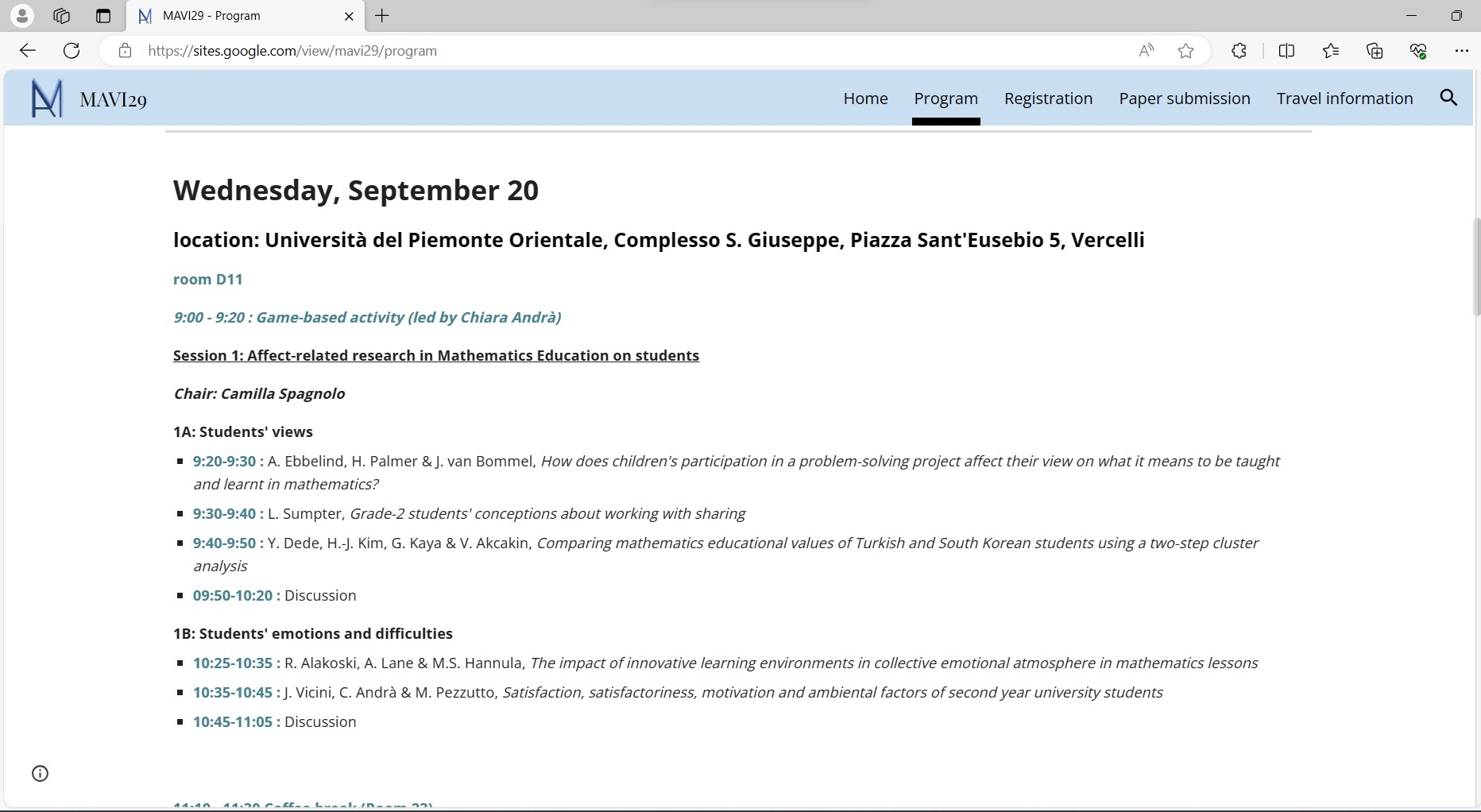Open the Registration page

[1048, 99]
